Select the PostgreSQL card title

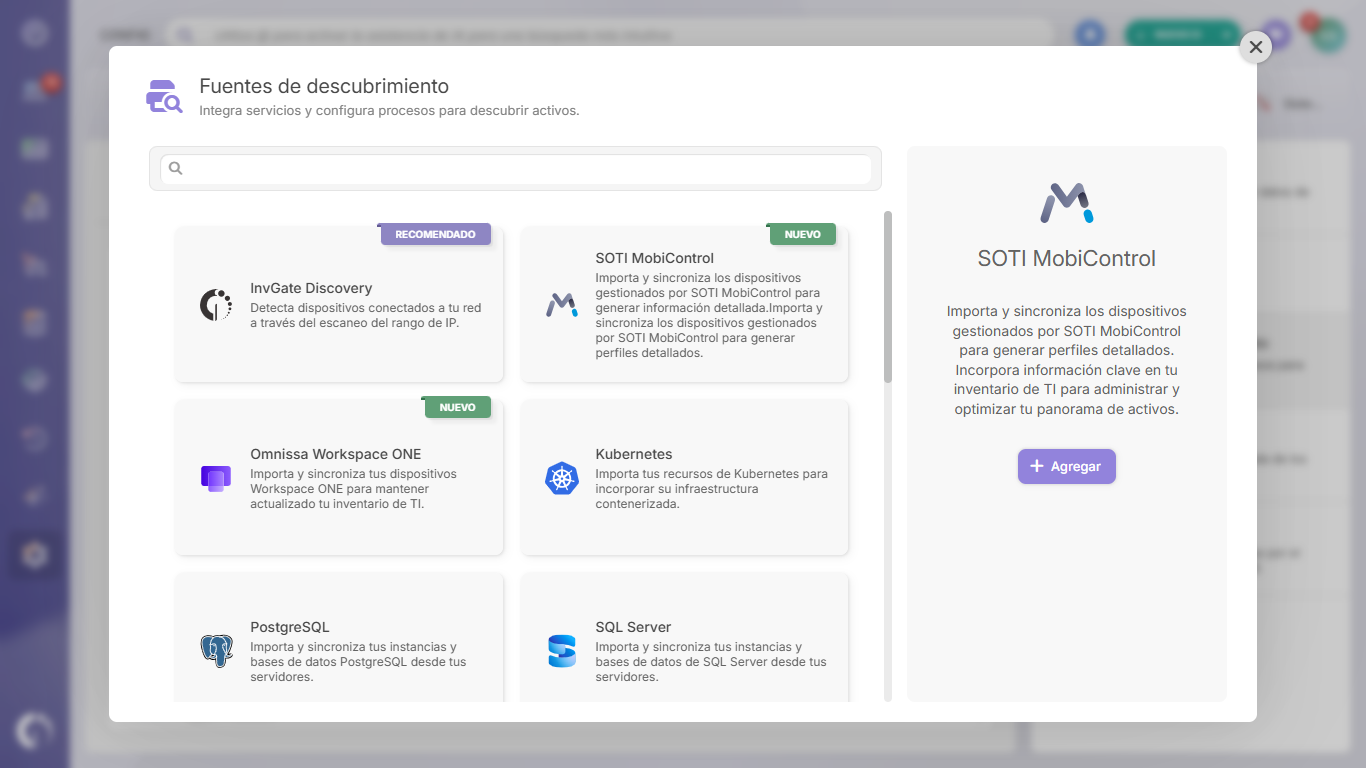point(290,627)
